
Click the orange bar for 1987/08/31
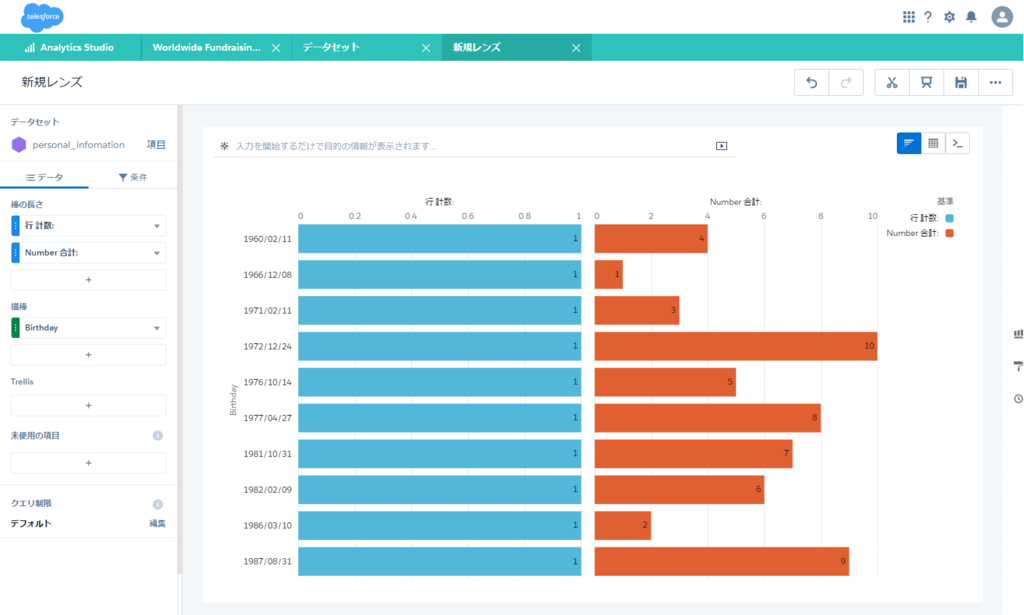722,561
